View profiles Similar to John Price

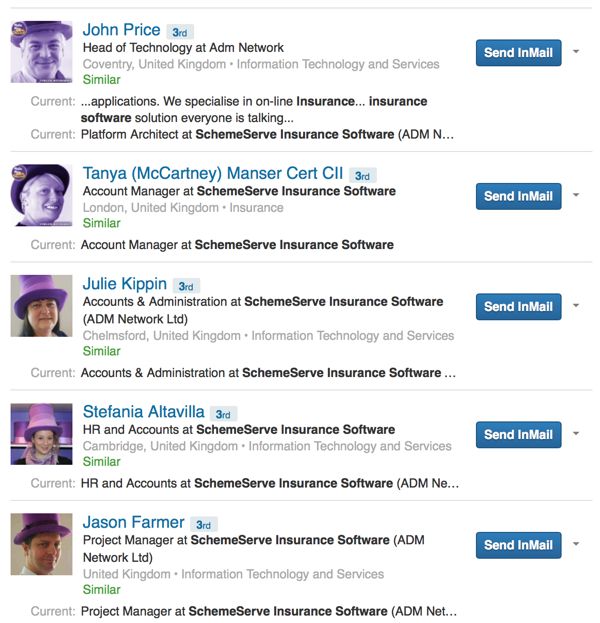pos(101,80)
